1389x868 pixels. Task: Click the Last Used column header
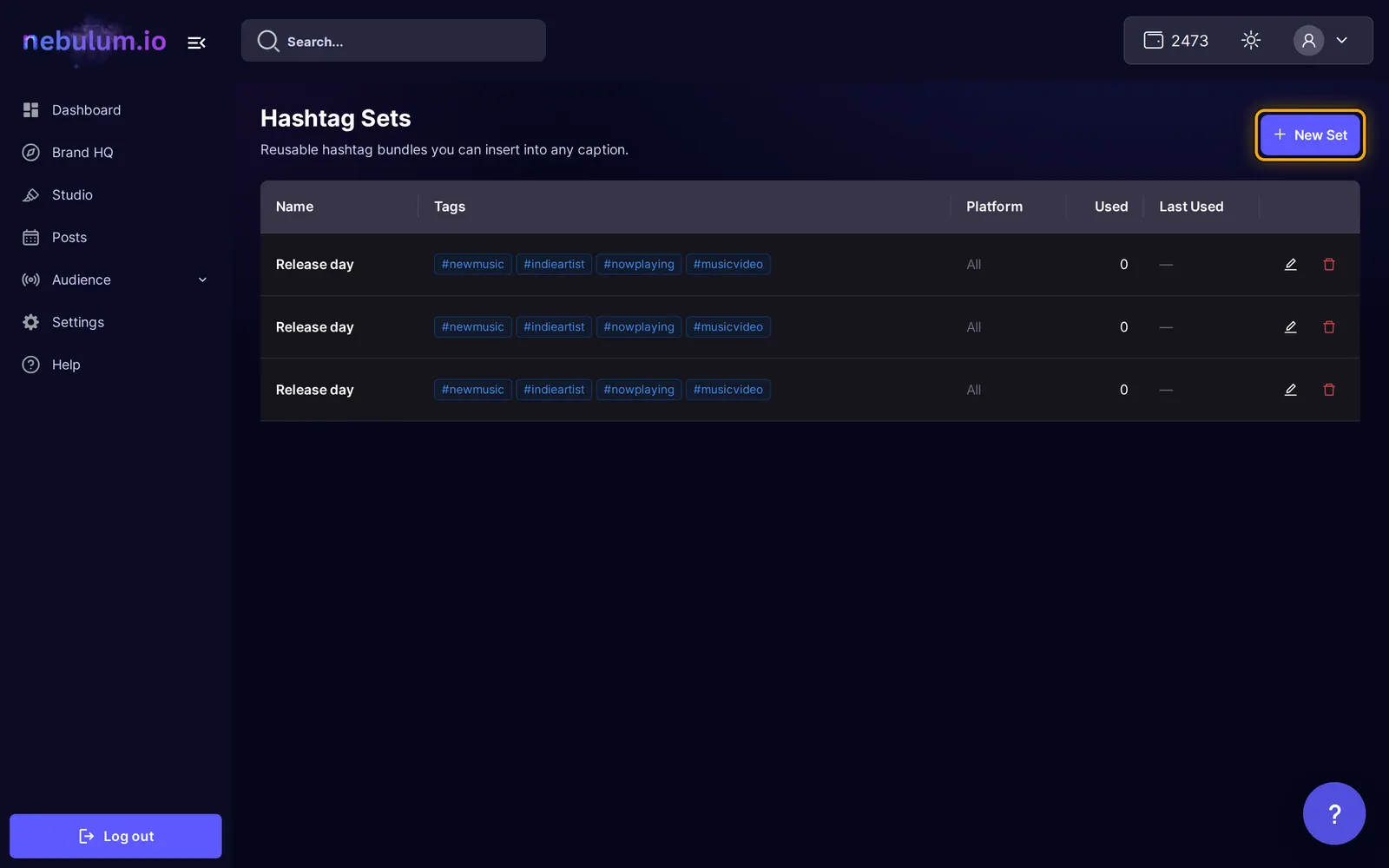coord(1191,207)
